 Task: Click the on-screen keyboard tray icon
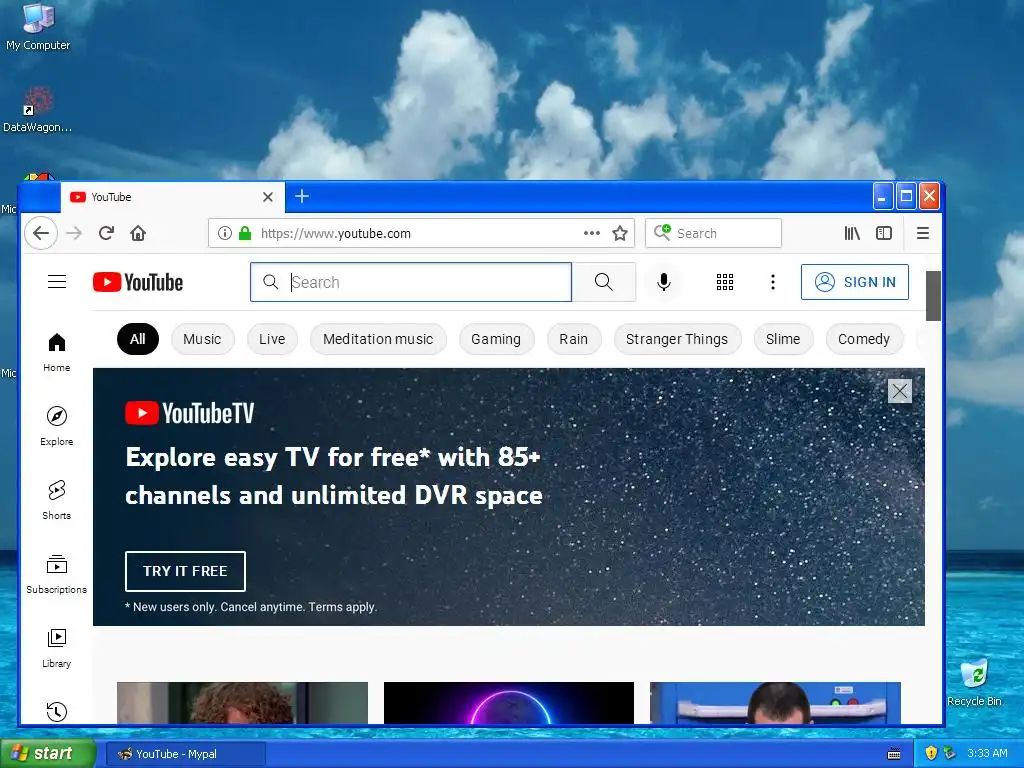click(x=894, y=754)
